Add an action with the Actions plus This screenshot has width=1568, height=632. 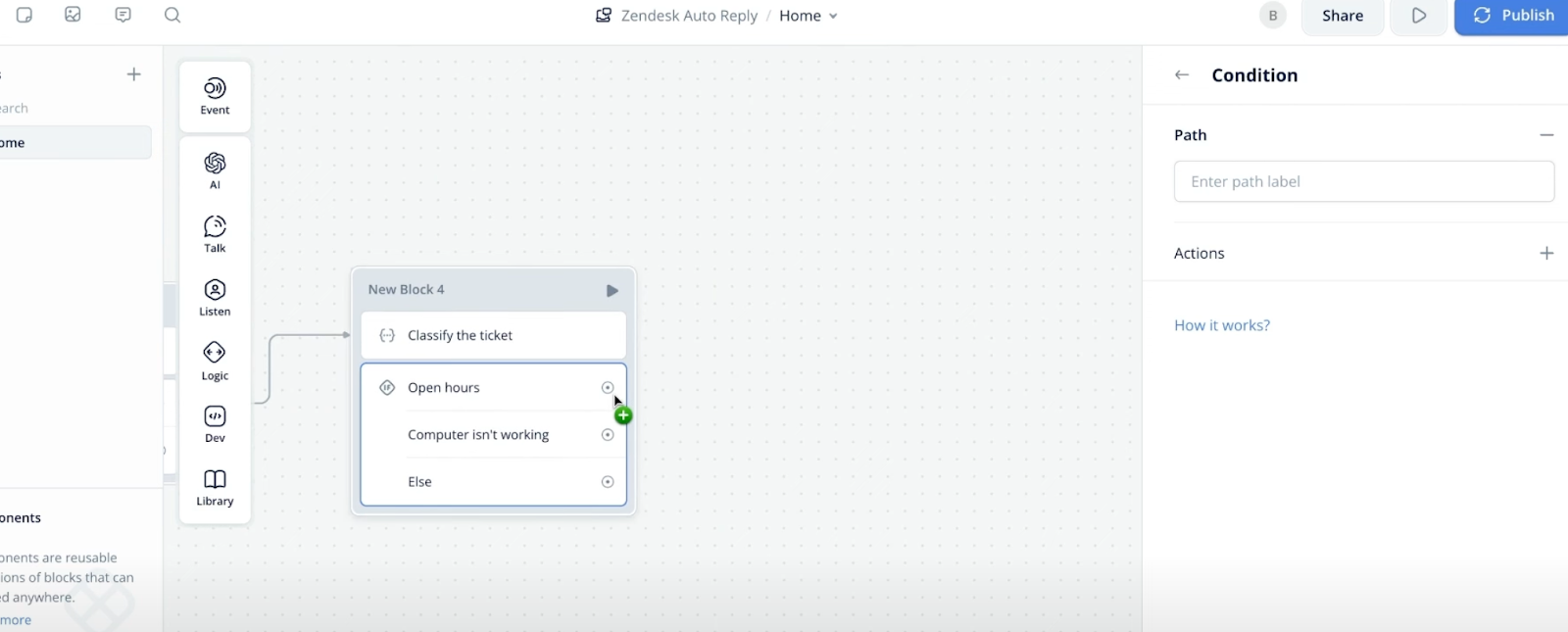tap(1546, 253)
